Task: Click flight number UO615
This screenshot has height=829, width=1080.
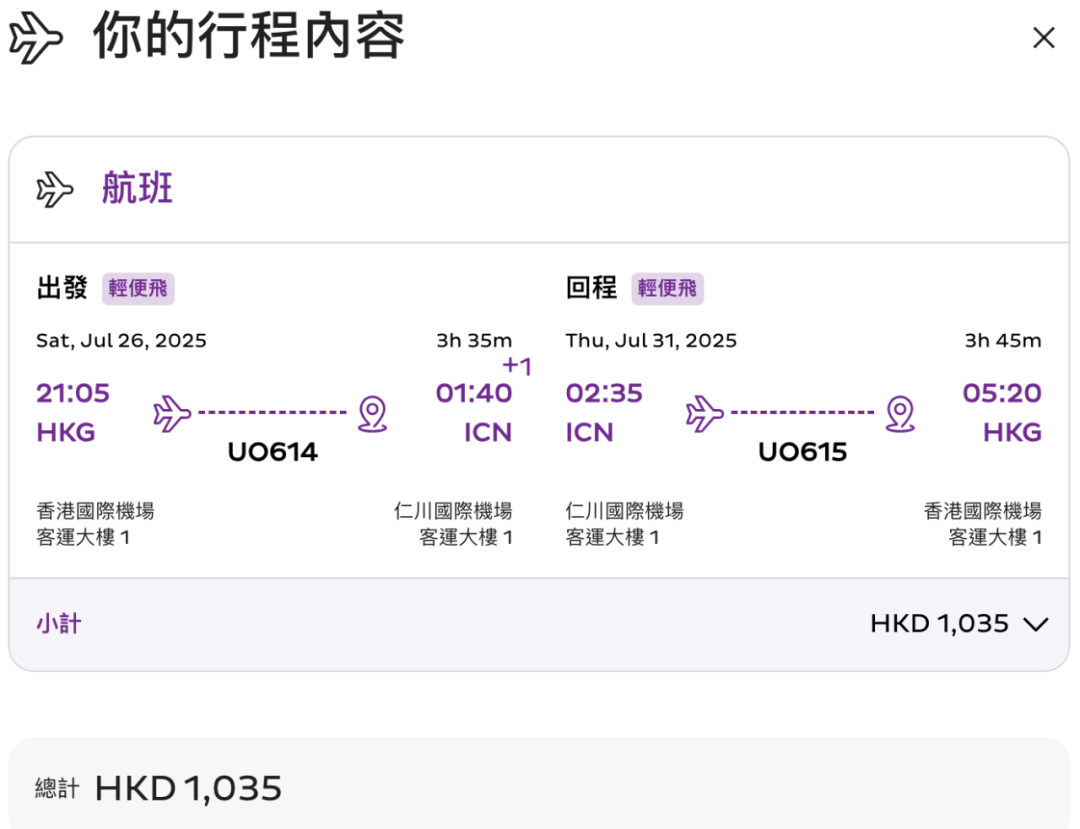Action: pyautogui.click(x=802, y=452)
